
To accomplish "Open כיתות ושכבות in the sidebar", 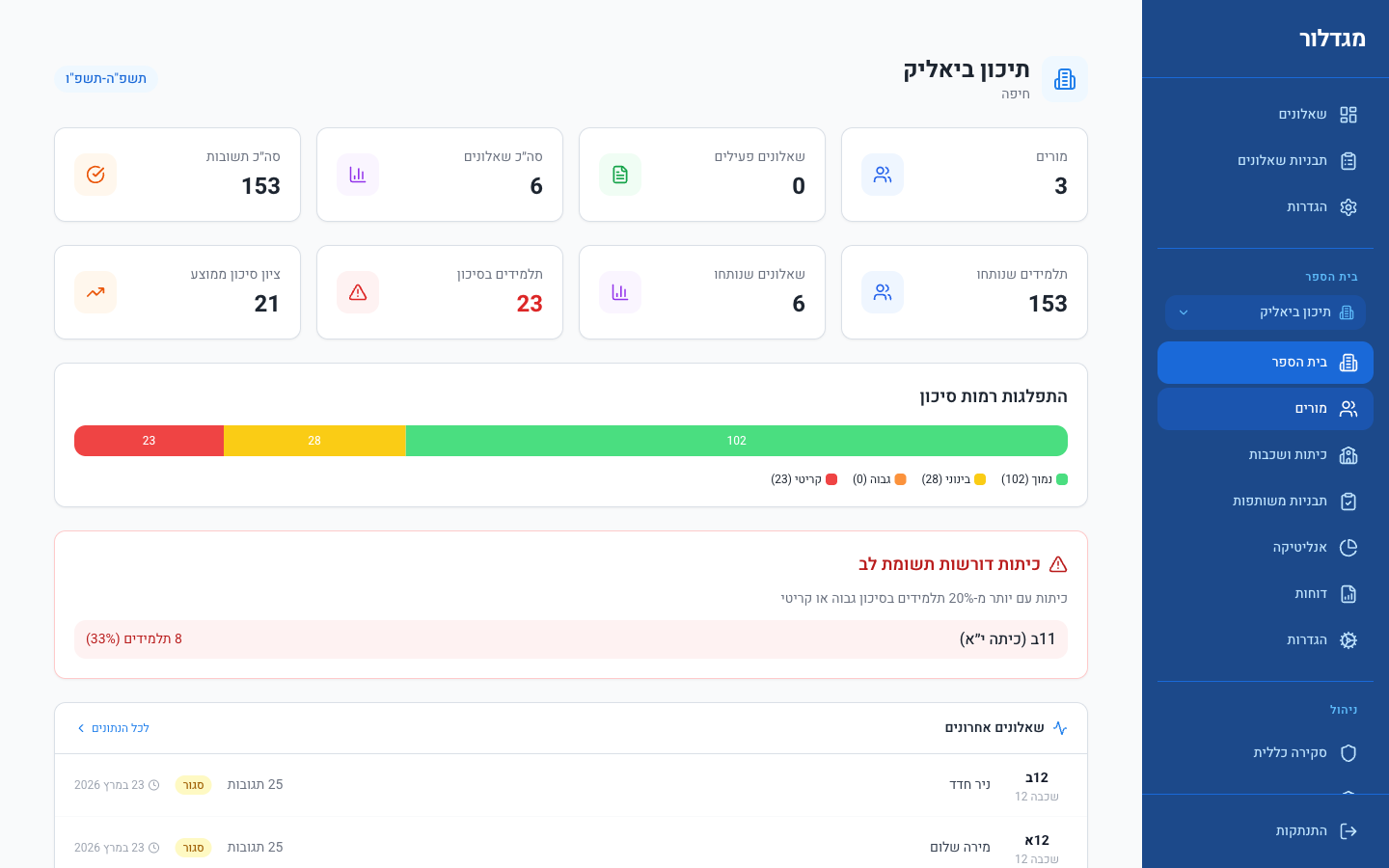I will (x=1266, y=455).
